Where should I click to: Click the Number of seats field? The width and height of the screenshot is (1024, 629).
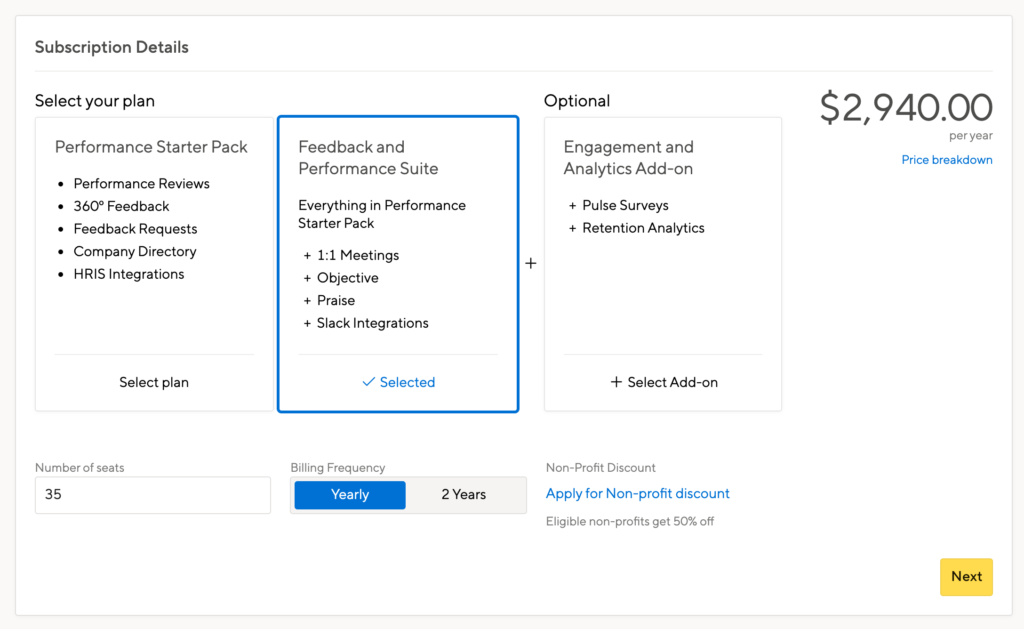(153, 494)
